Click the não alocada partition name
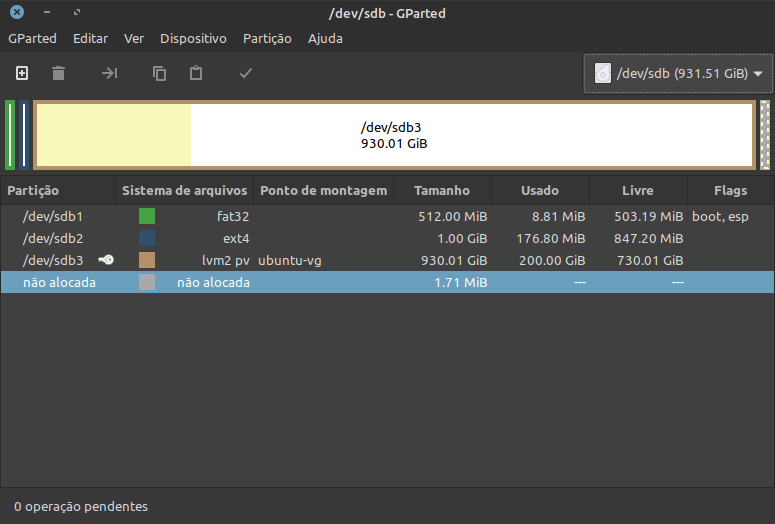This screenshot has height=524, width=775. point(59,282)
